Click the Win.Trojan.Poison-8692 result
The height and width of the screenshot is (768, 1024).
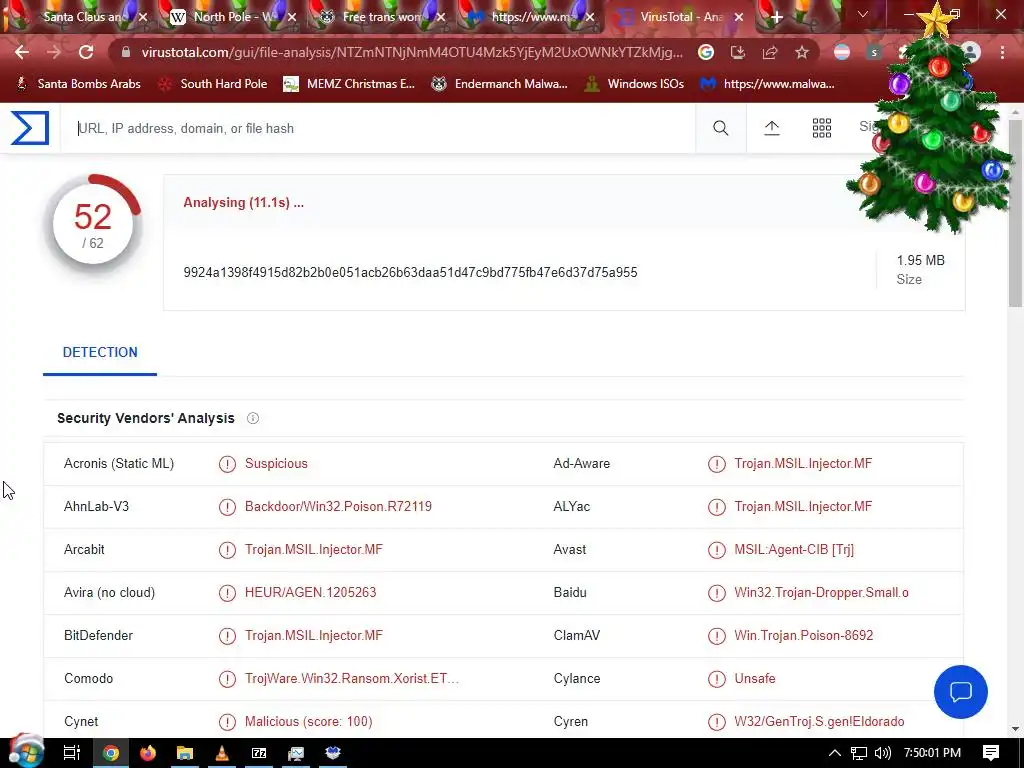pos(803,636)
